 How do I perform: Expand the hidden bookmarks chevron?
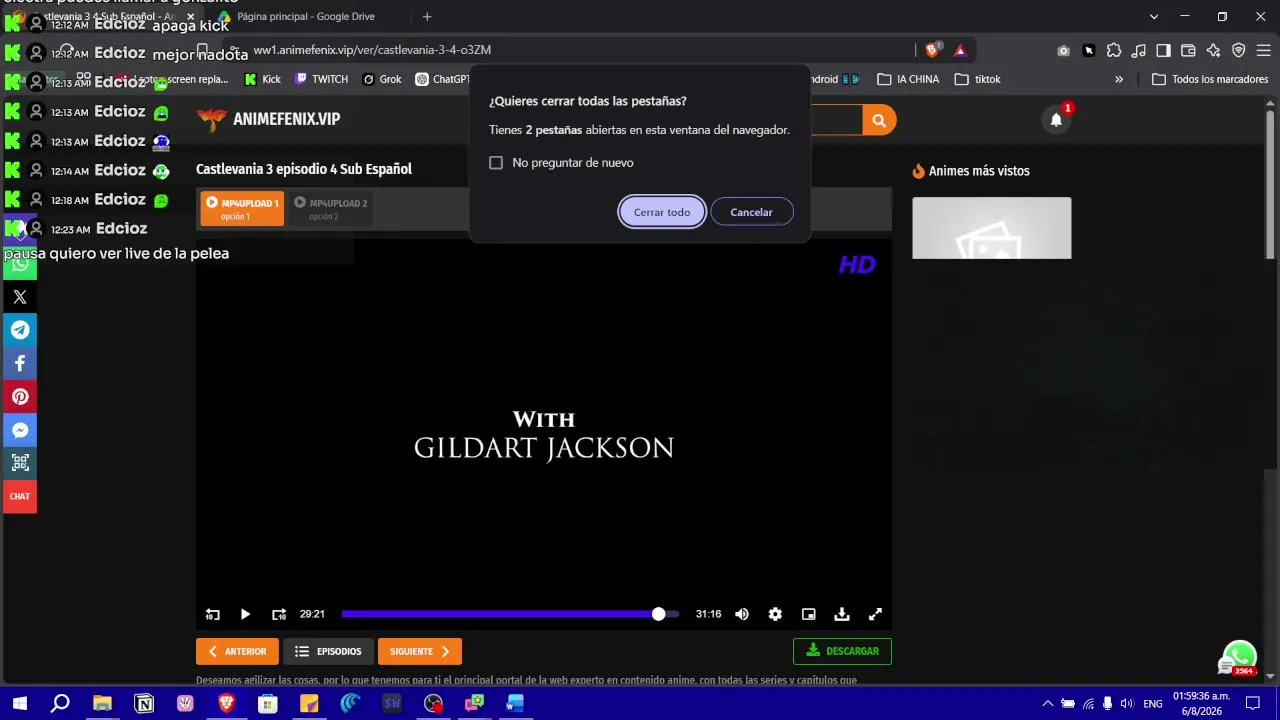click(x=1119, y=79)
